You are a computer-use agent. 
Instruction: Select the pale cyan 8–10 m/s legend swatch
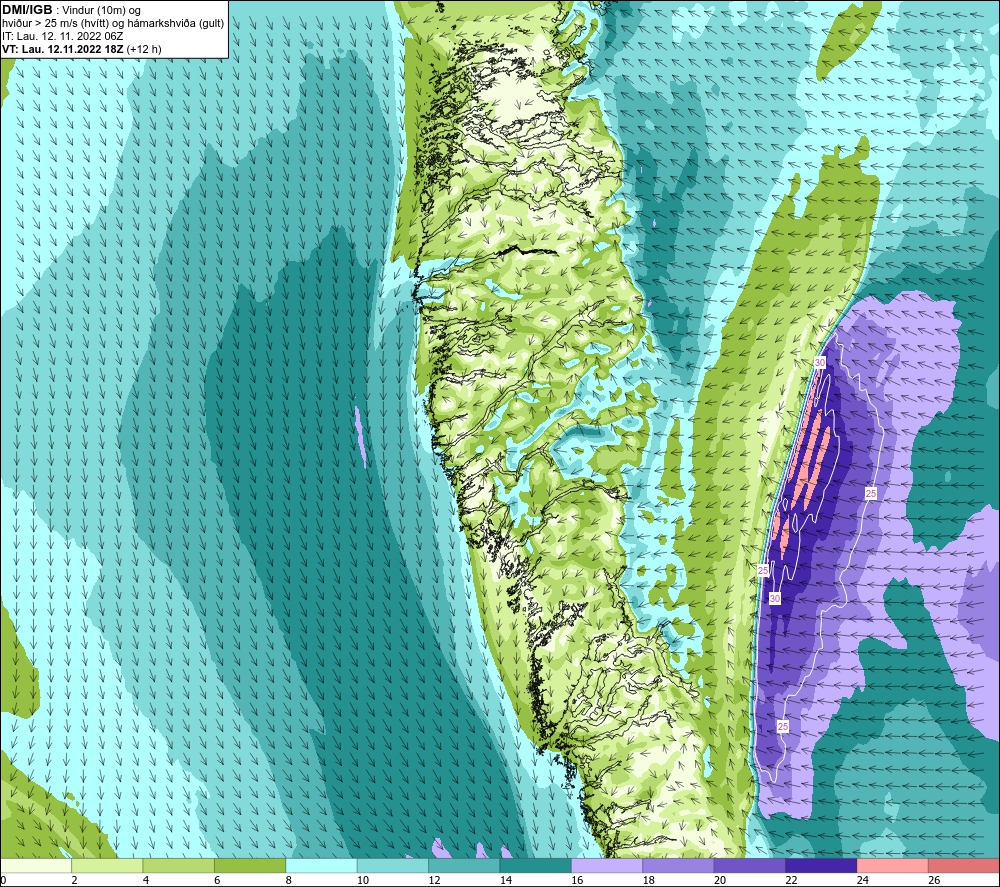tap(321, 865)
